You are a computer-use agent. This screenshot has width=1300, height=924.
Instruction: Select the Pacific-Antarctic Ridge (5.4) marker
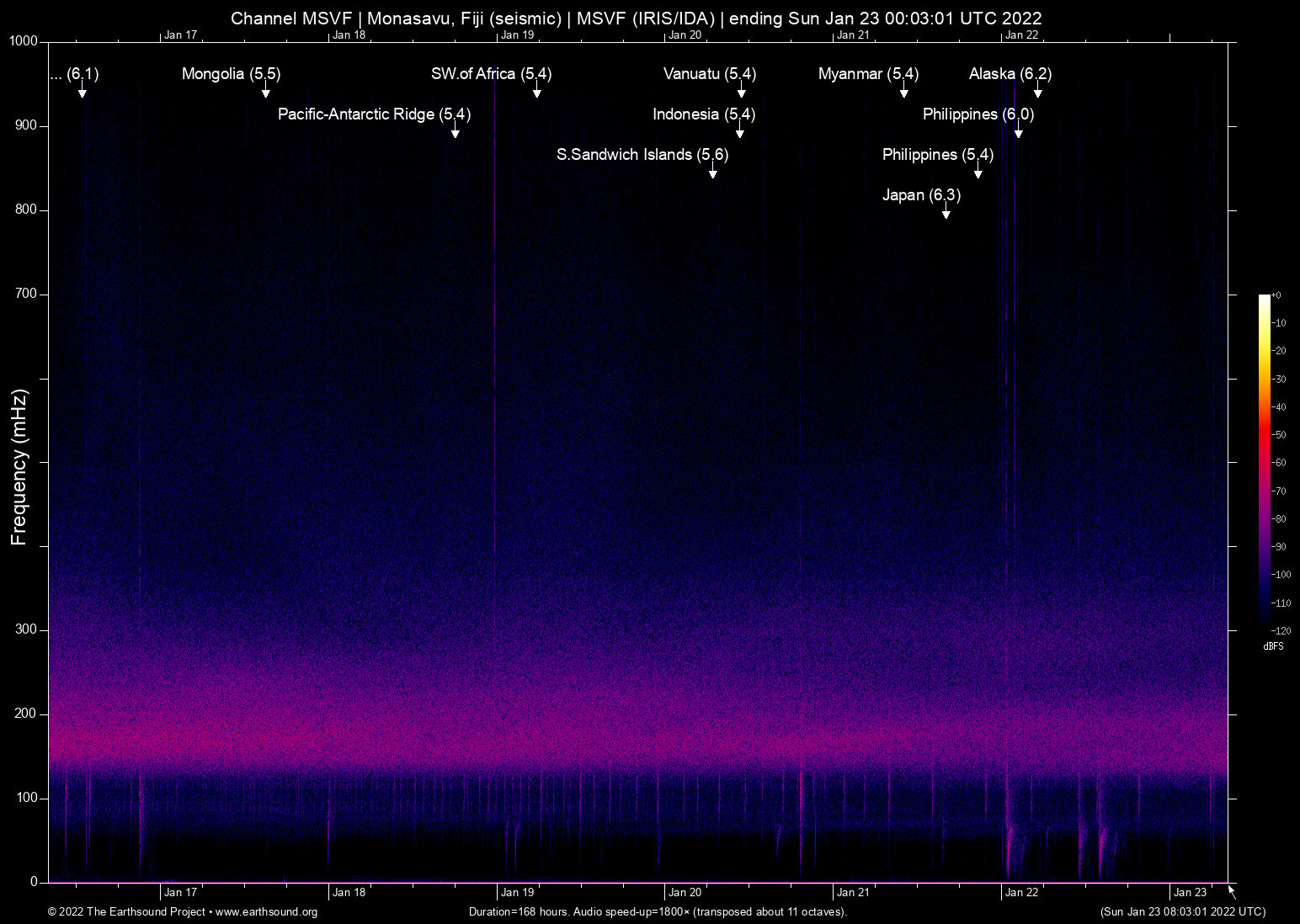[456, 133]
